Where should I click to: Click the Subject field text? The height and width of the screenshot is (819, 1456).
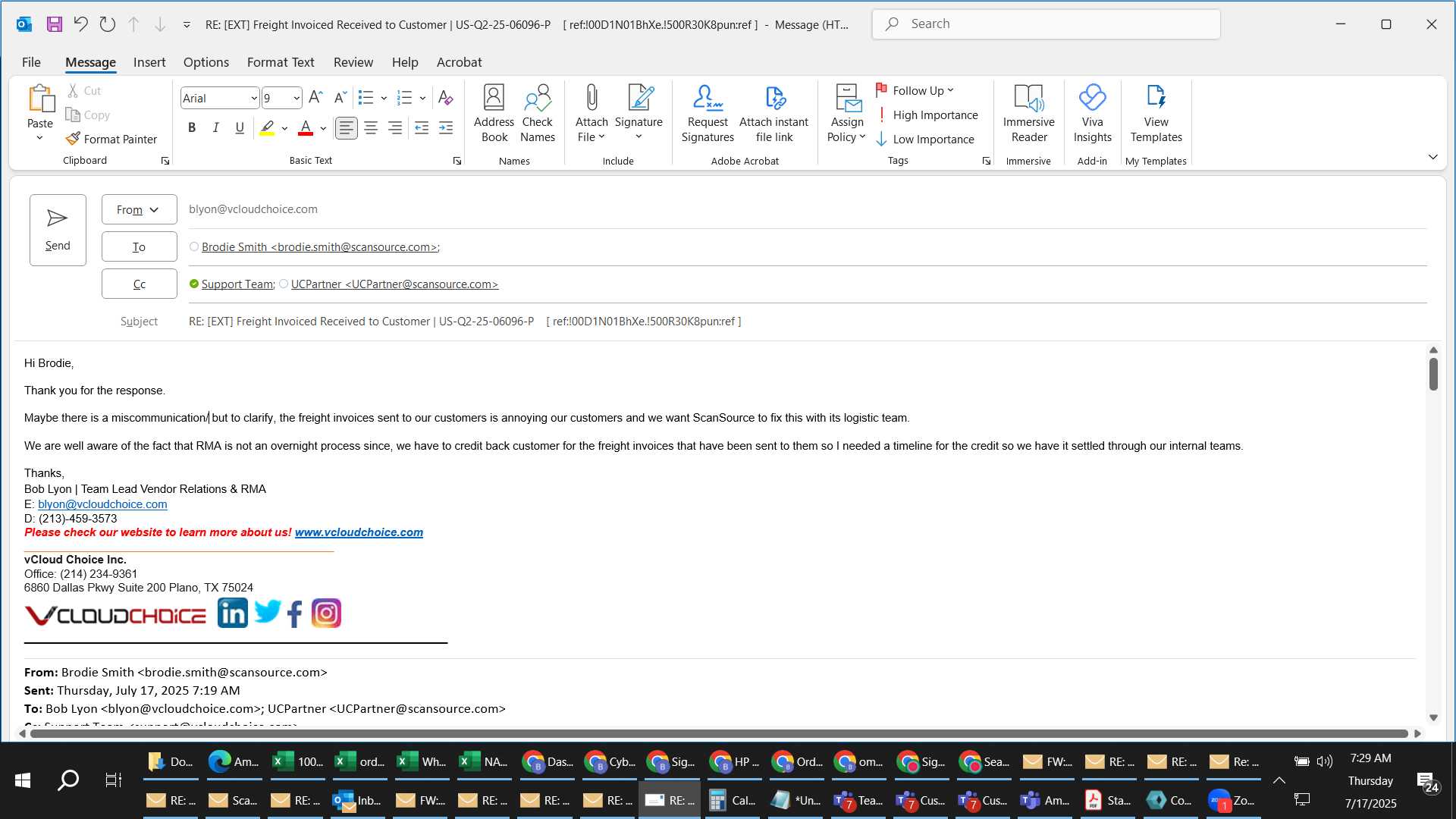tap(465, 322)
